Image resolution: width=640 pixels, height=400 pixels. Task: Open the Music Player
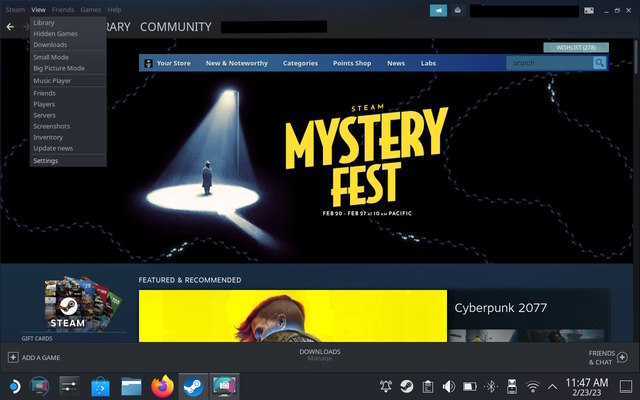(x=52, y=81)
